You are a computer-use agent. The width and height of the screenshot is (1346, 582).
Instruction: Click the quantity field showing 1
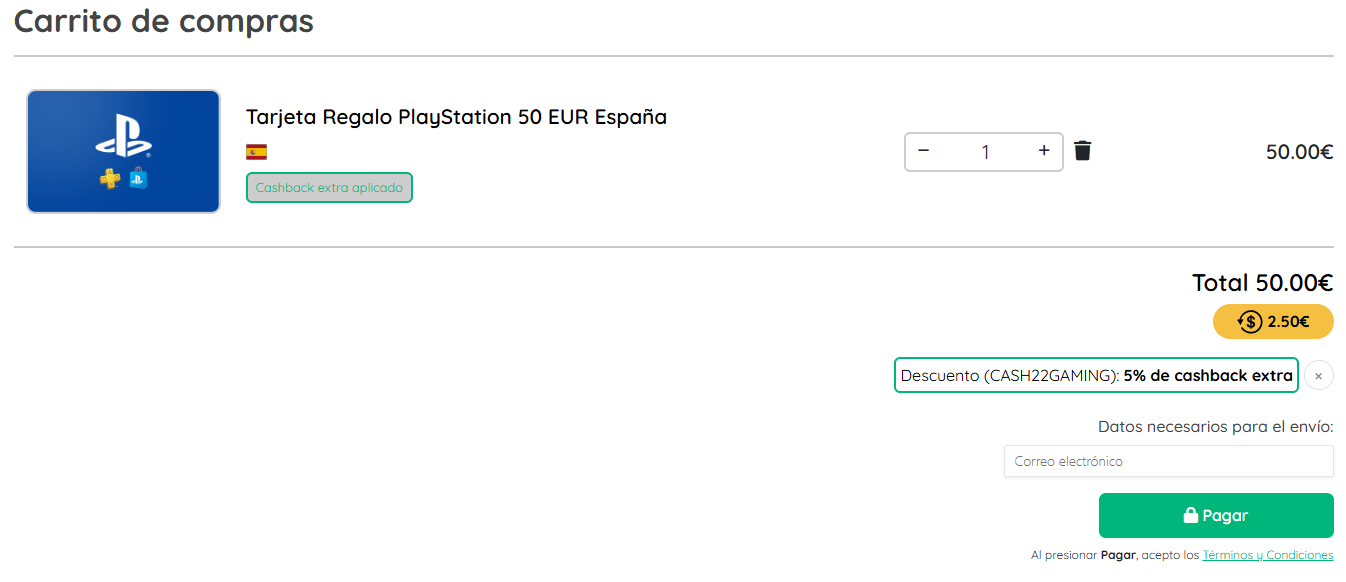pyautogui.click(x=984, y=152)
